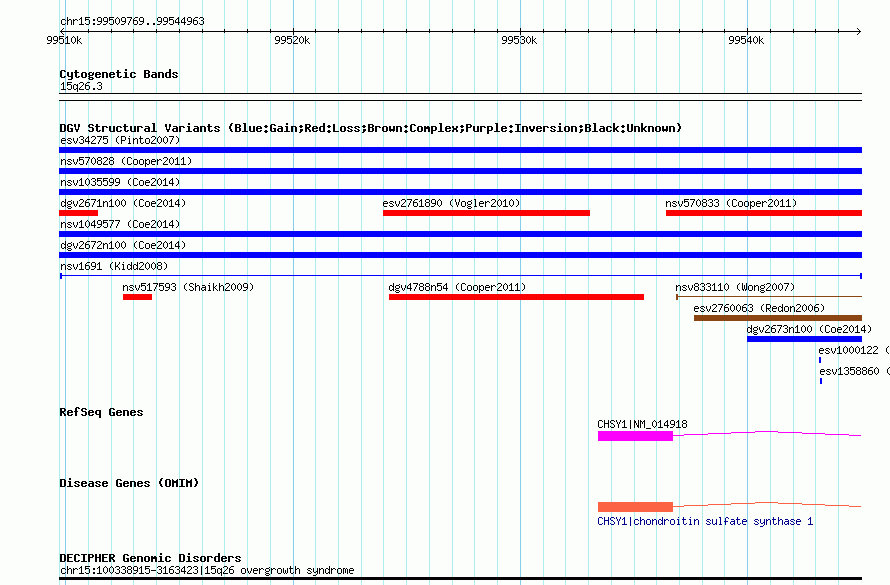
Task: Click the tiny esv1000122 variant marker
Action: tap(820, 360)
